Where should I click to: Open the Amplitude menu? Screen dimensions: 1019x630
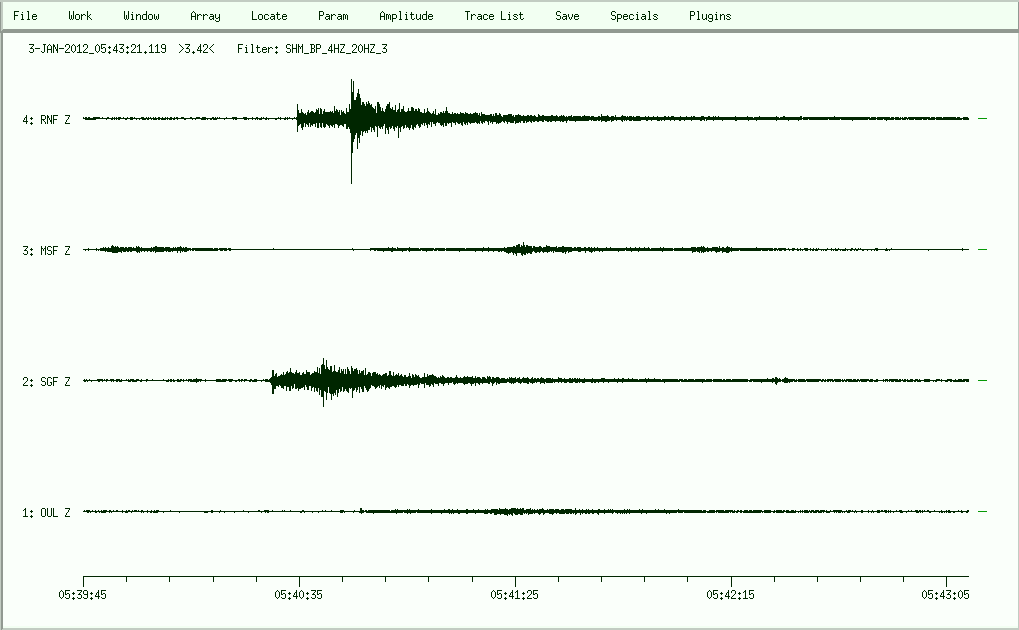(x=406, y=16)
